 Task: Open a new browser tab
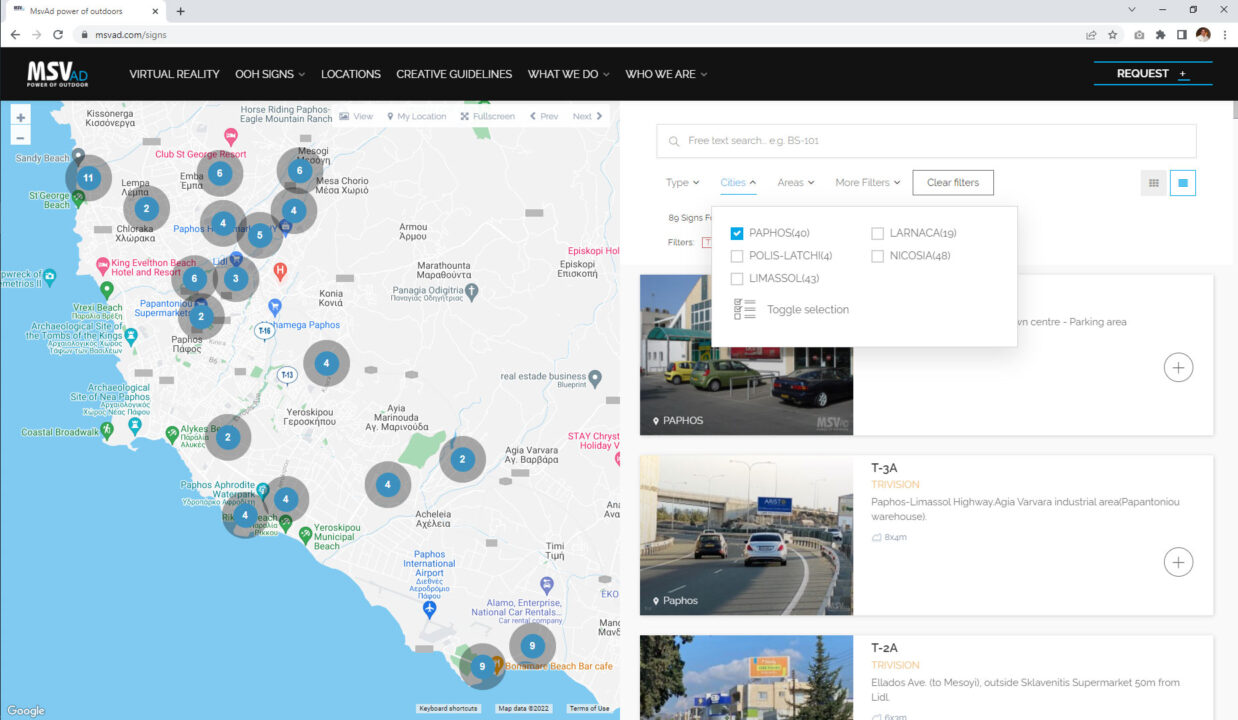[x=180, y=11]
